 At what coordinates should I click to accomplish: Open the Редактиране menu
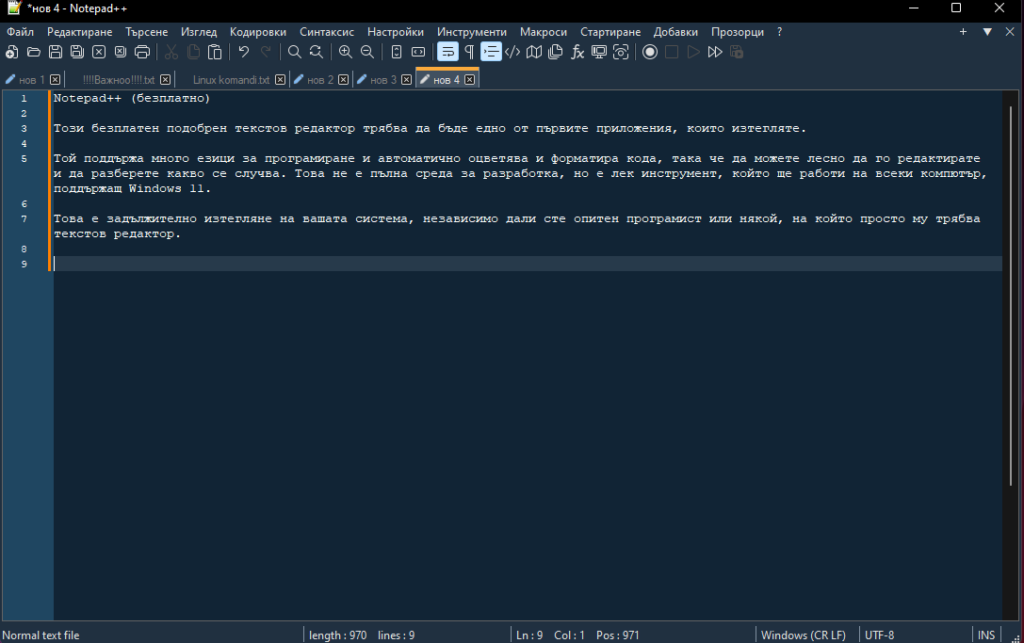click(80, 32)
